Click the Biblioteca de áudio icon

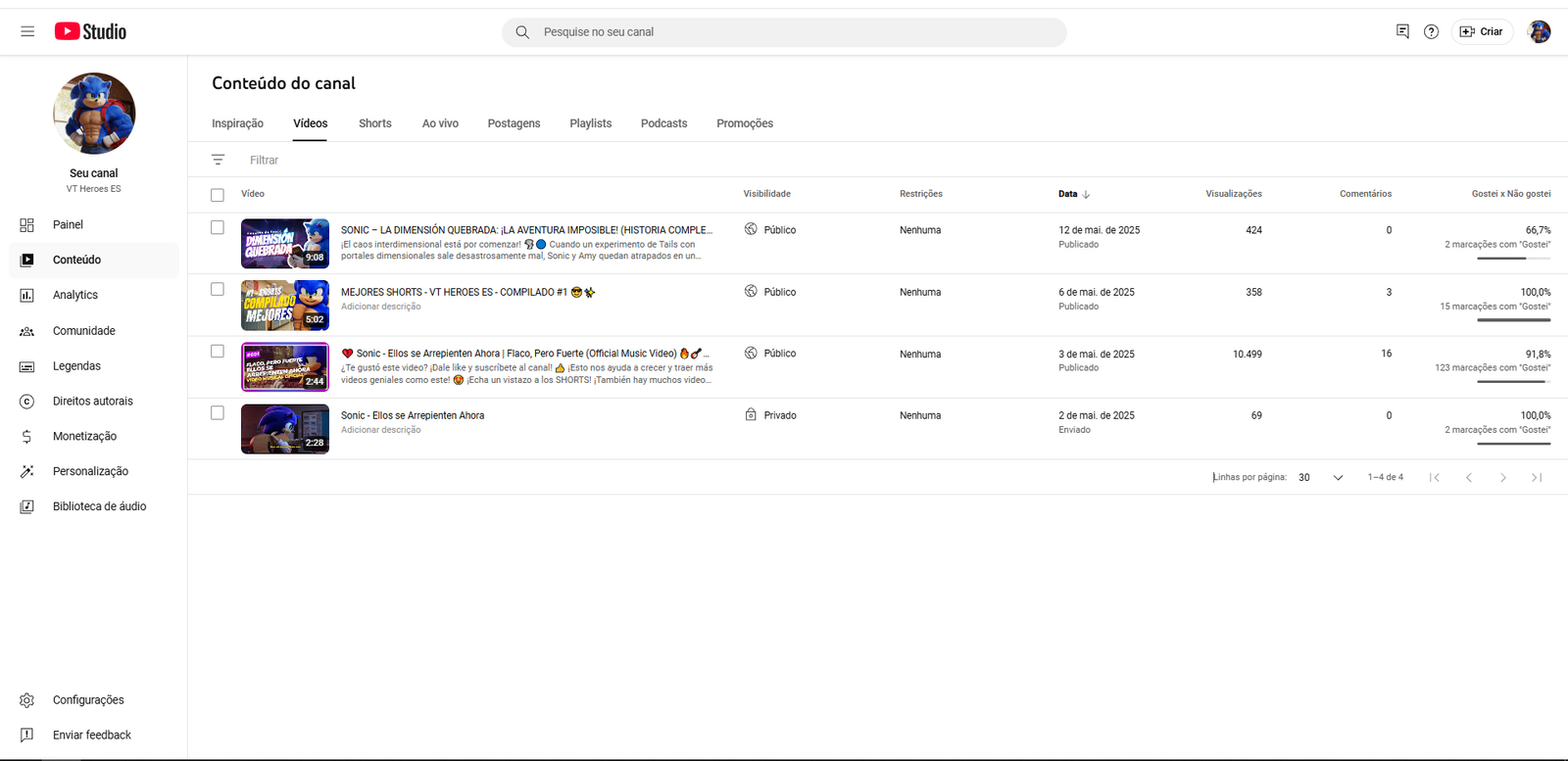click(26, 506)
